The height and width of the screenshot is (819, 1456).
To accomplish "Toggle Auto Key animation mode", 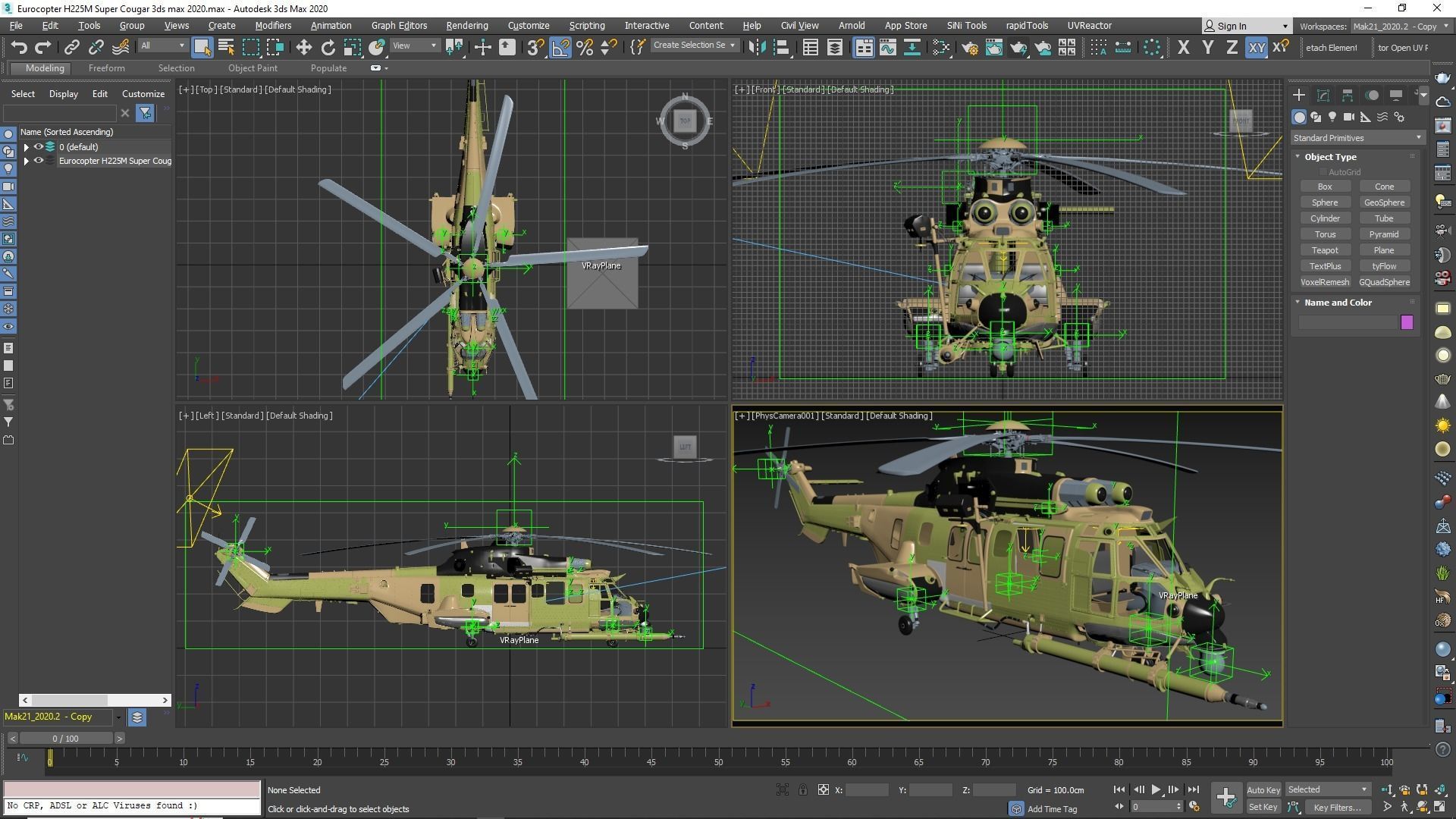I will pos(1263,790).
